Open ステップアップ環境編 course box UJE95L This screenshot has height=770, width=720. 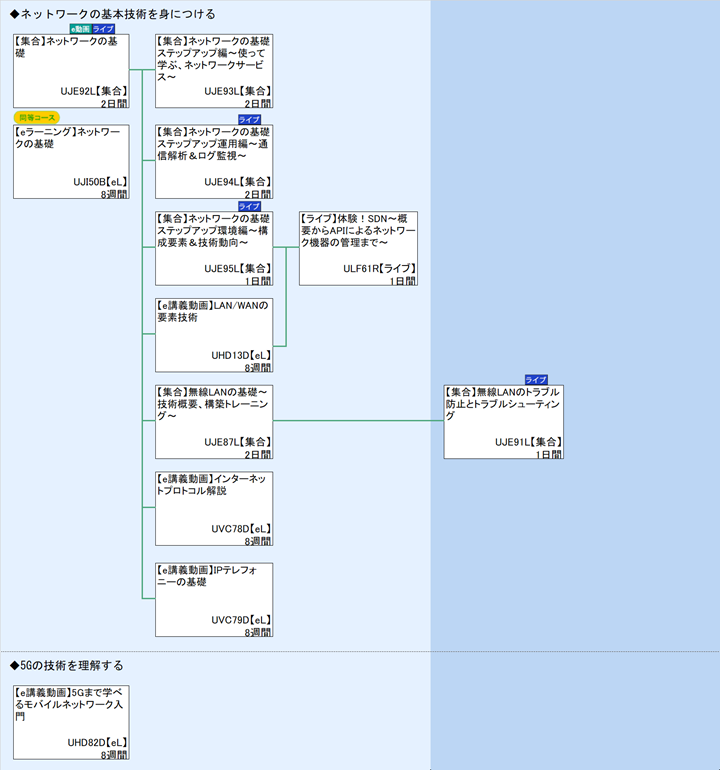click(214, 248)
